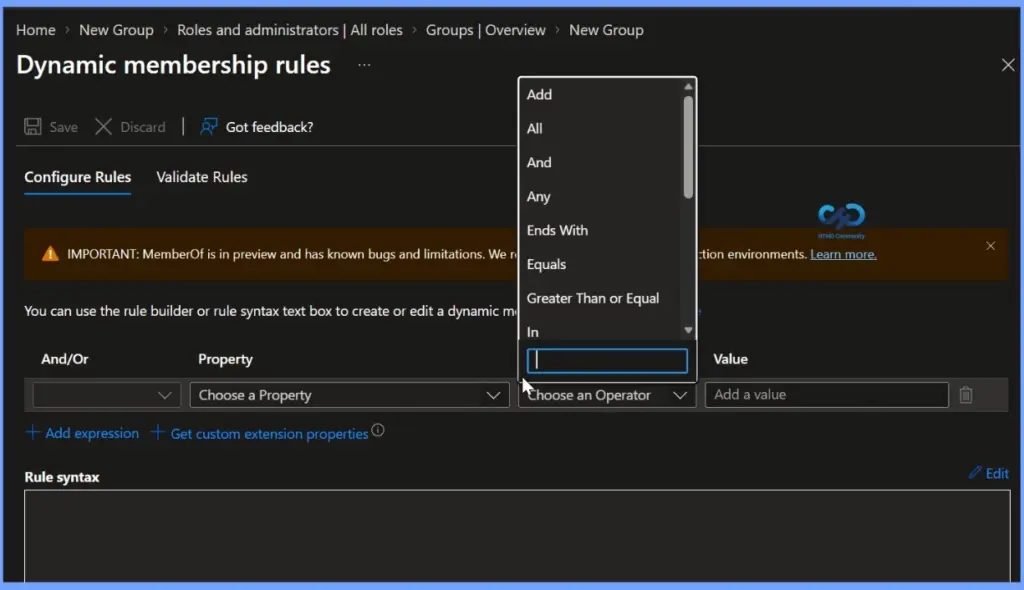The width and height of the screenshot is (1024, 590).
Task: Open the Choose a Property dropdown
Action: point(349,395)
